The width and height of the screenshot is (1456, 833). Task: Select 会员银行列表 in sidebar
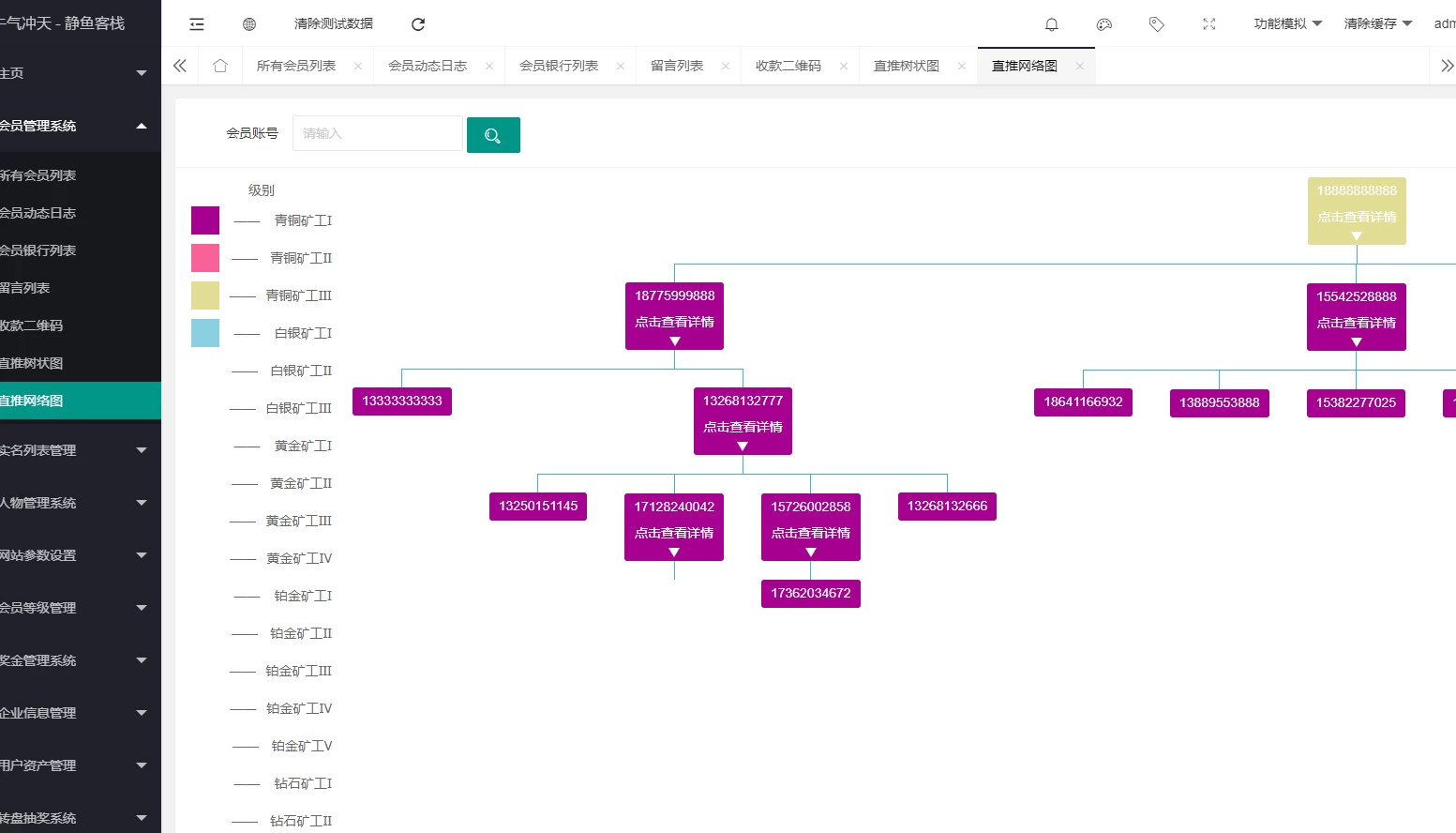click(38, 250)
